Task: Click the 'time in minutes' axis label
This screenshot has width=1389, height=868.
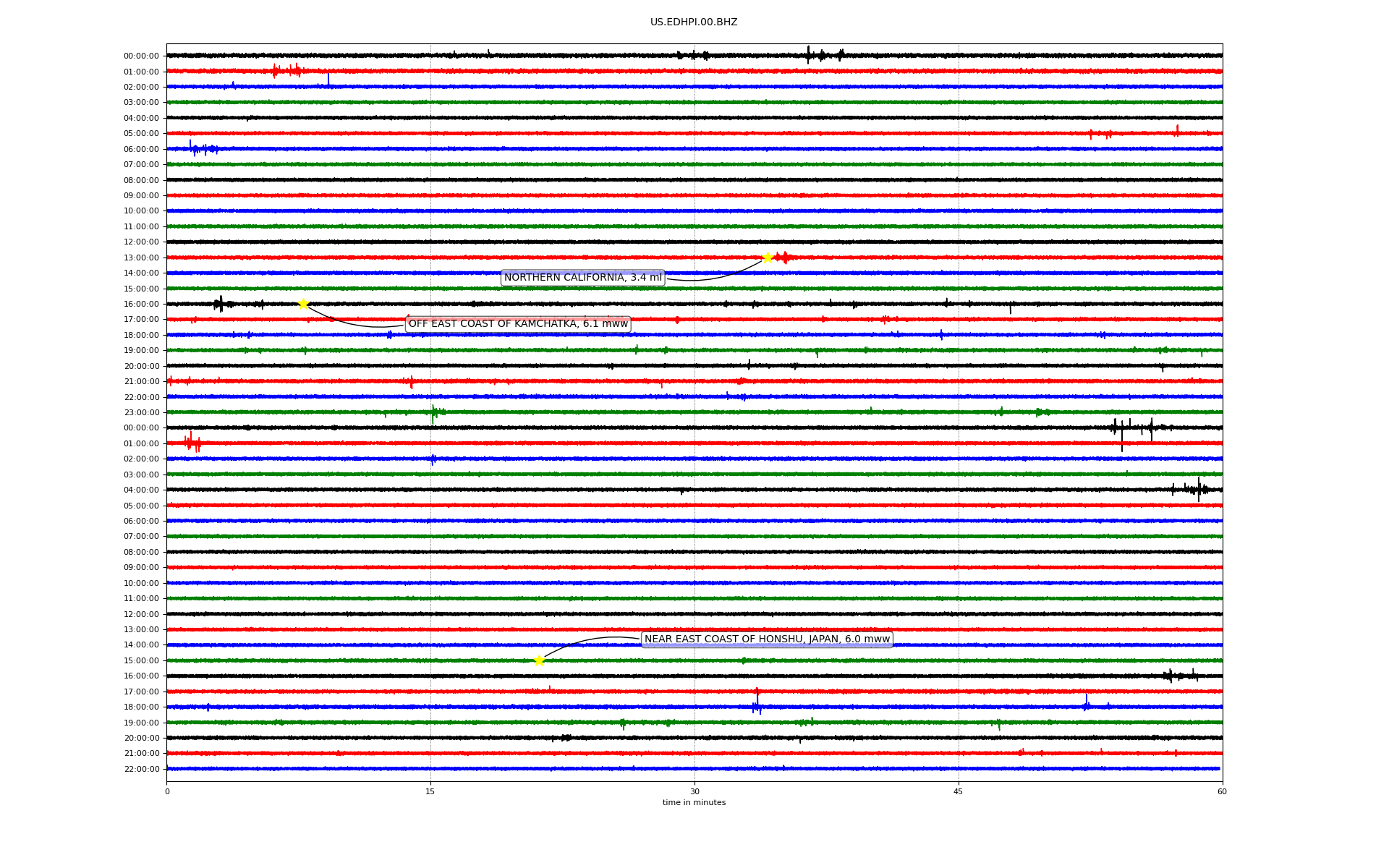Action: 694,803
